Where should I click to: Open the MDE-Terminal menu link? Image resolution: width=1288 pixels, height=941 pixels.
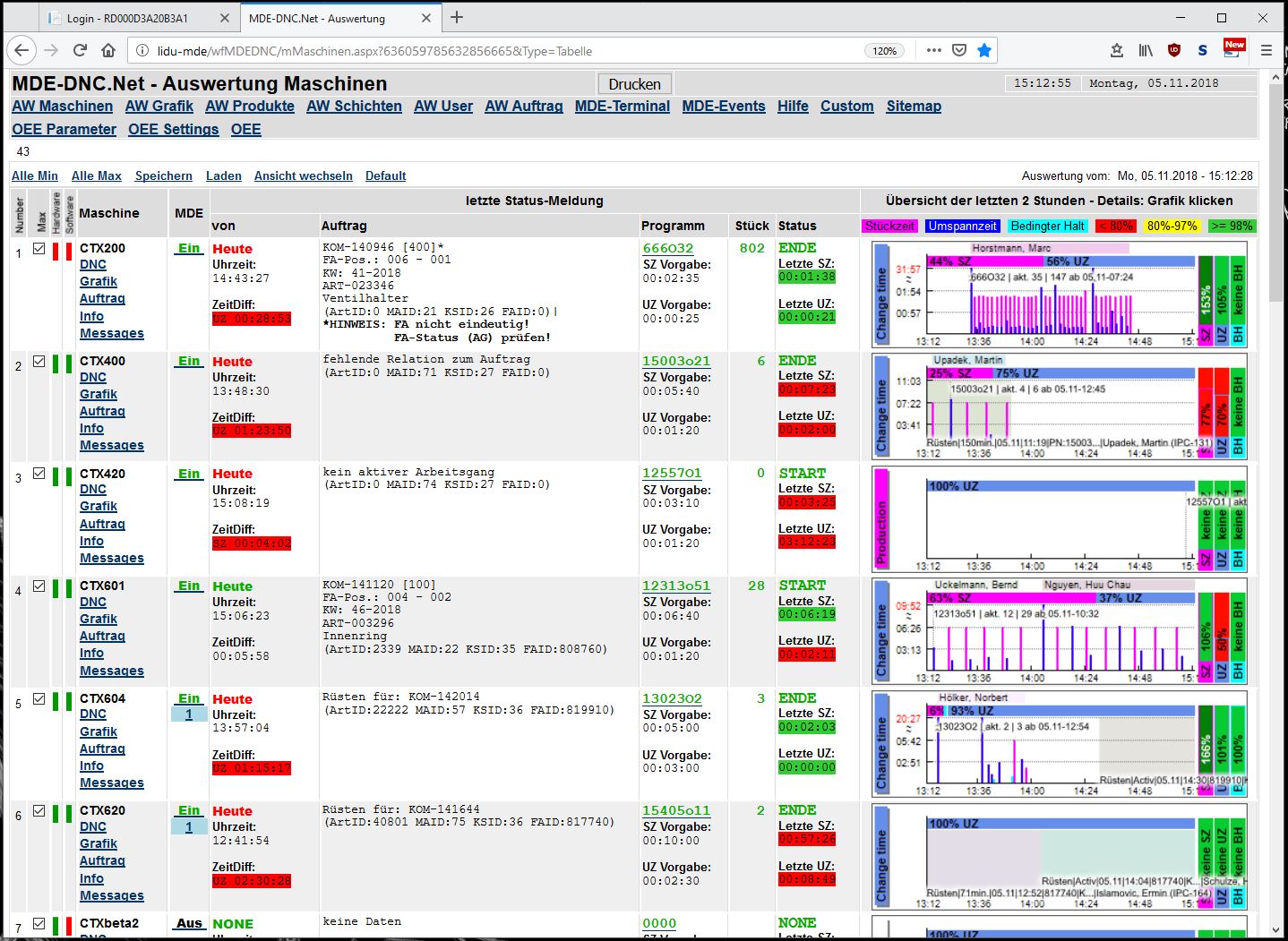(622, 106)
